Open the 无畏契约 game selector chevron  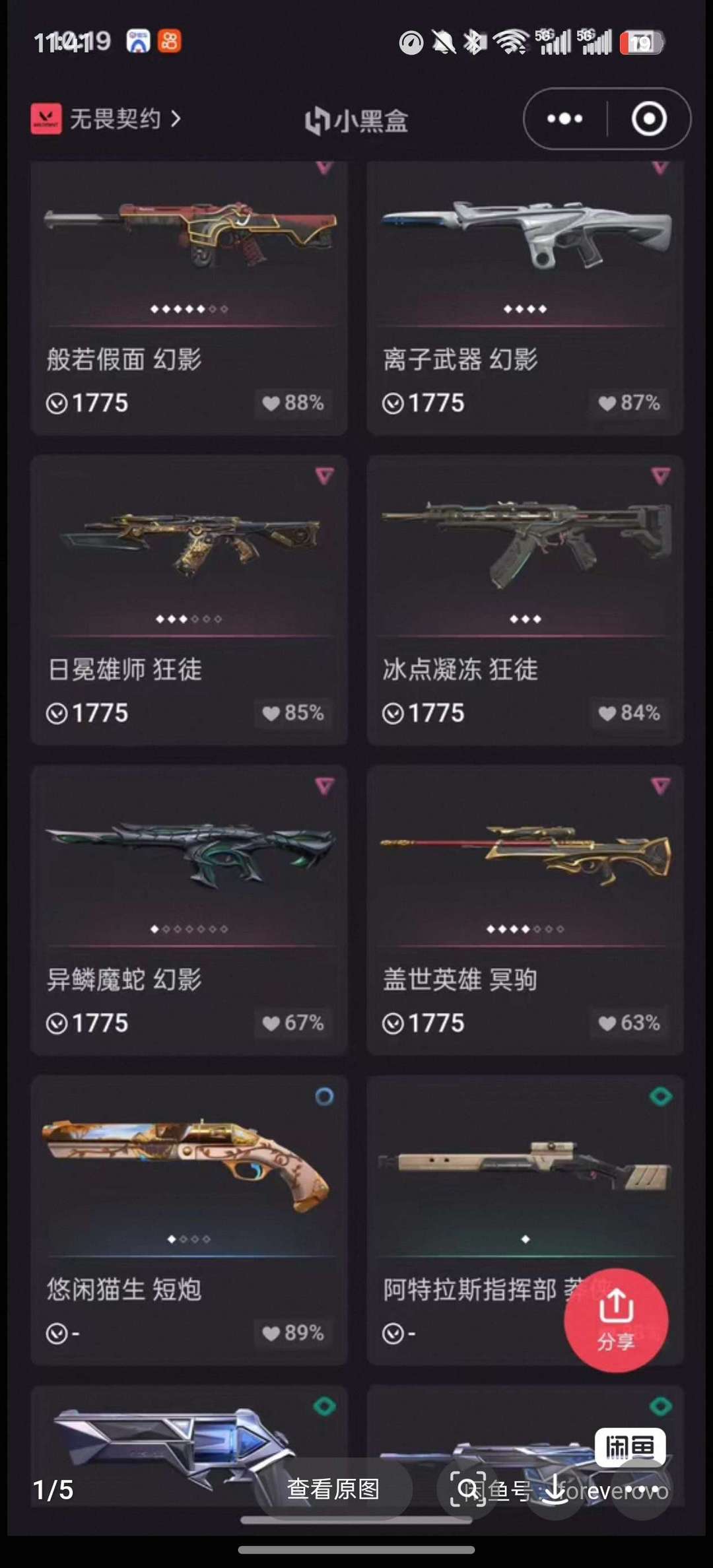(176, 119)
